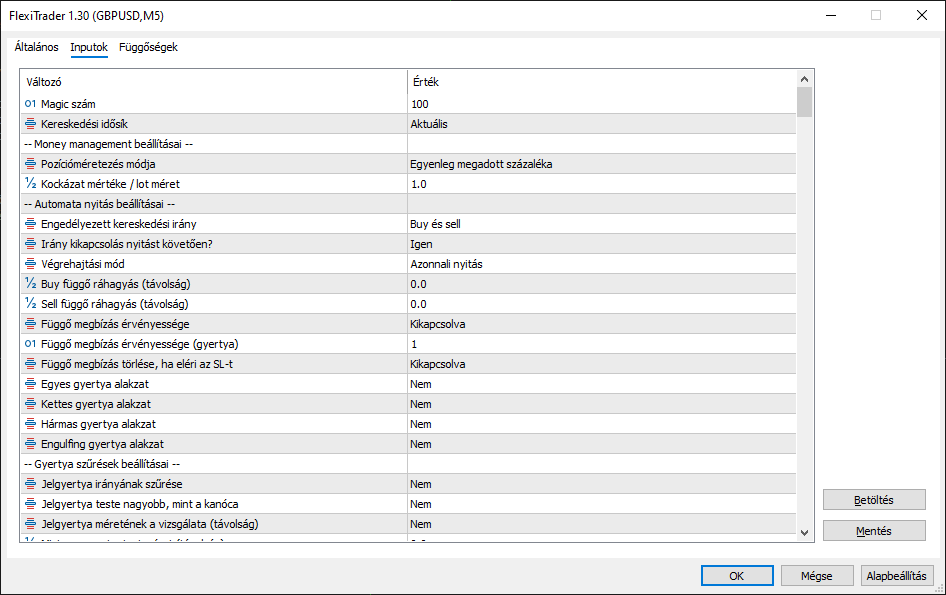Click the enum icon beside Függő megbízás érvényessége
The width and height of the screenshot is (946, 595).
30,323
